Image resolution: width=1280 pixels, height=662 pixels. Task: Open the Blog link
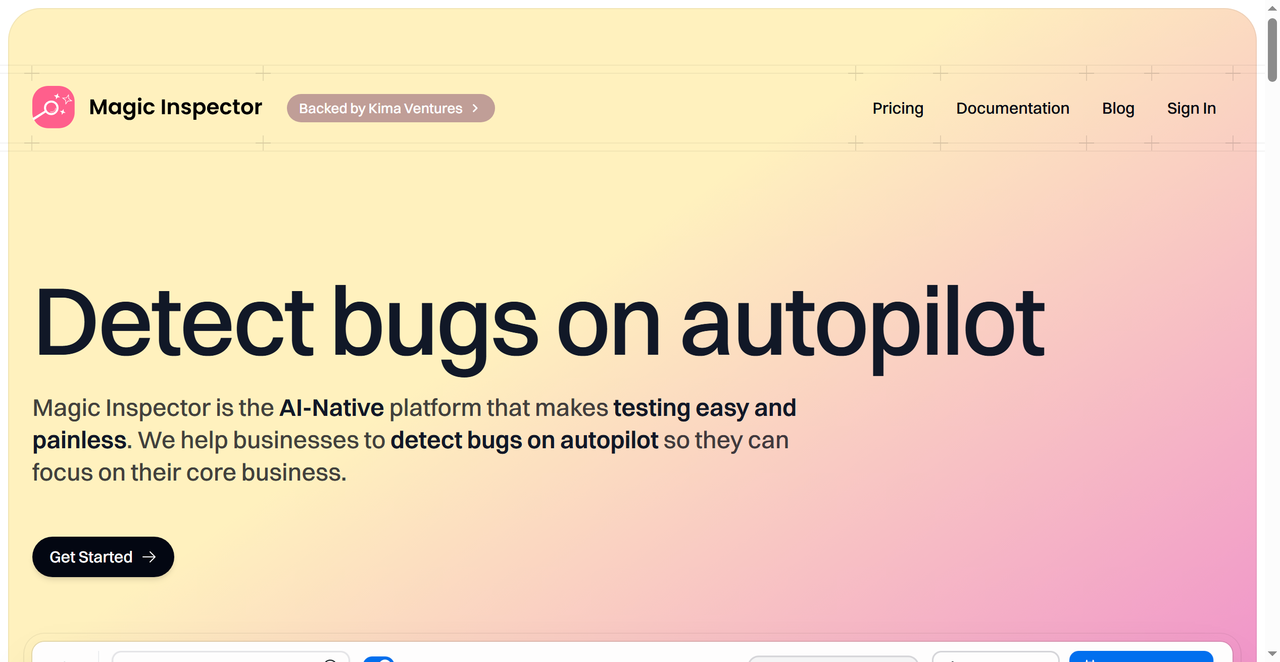click(1118, 108)
